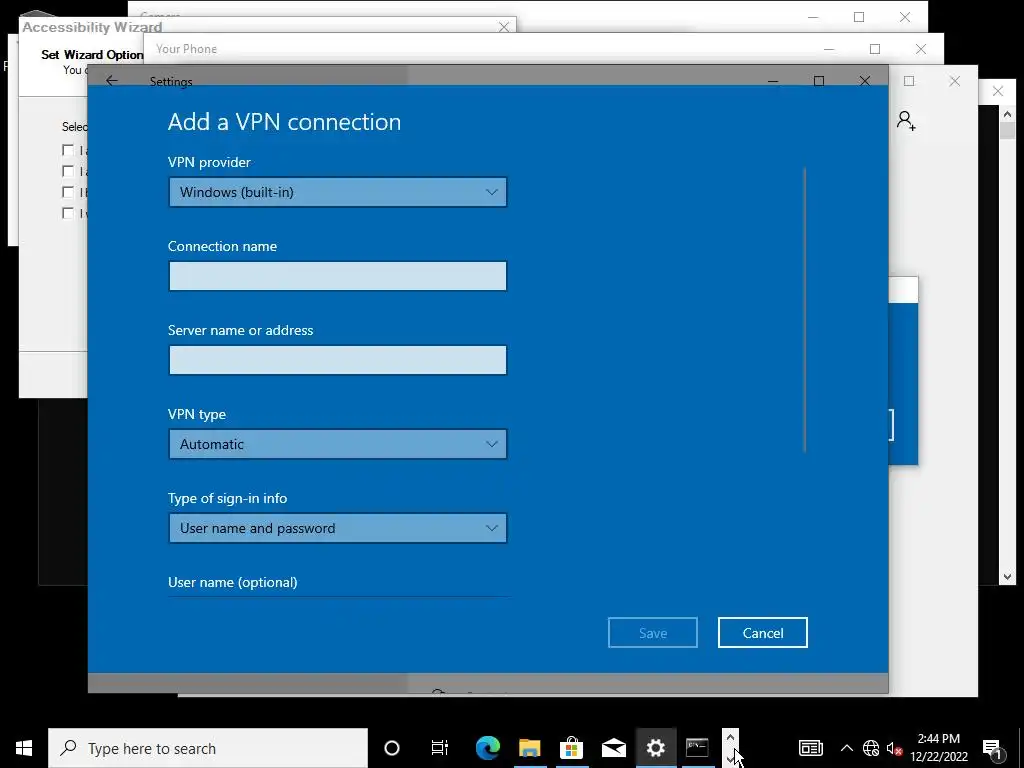Viewport: 1024px width, 768px height.
Task: Click the VPN dialog's vertical scrollbar
Action: pyautogui.click(x=805, y=310)
